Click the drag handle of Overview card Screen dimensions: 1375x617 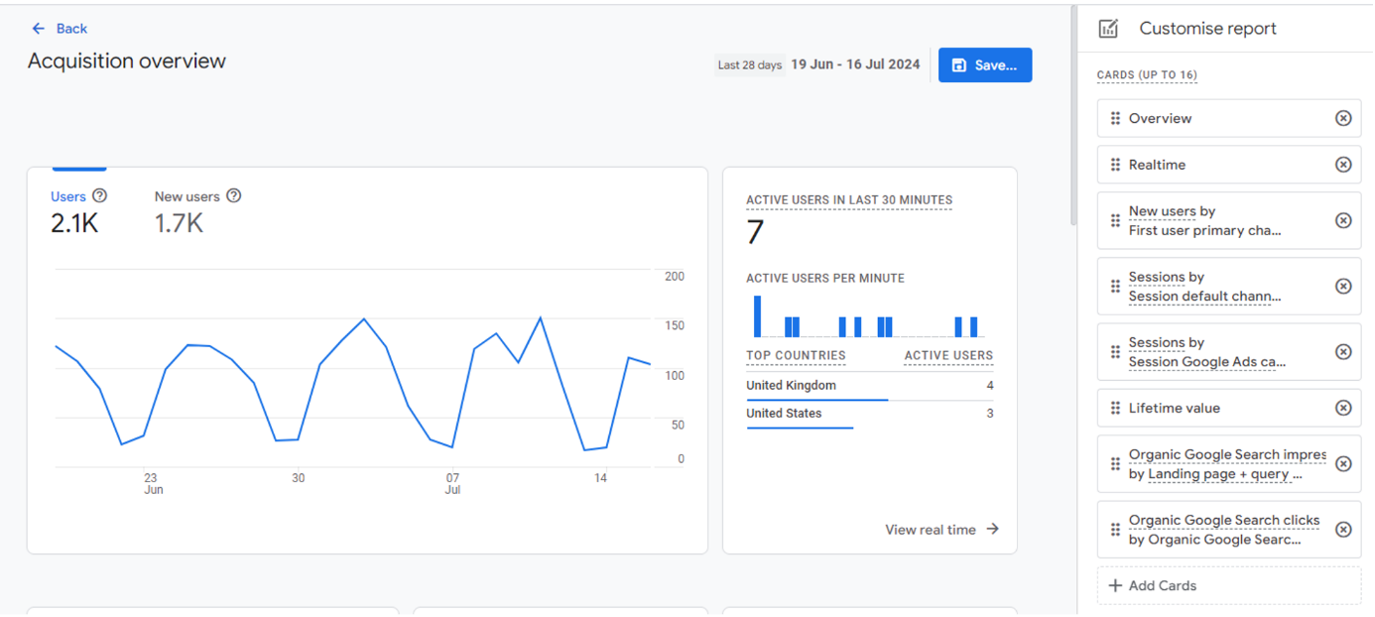click(x=1115, y=118)
